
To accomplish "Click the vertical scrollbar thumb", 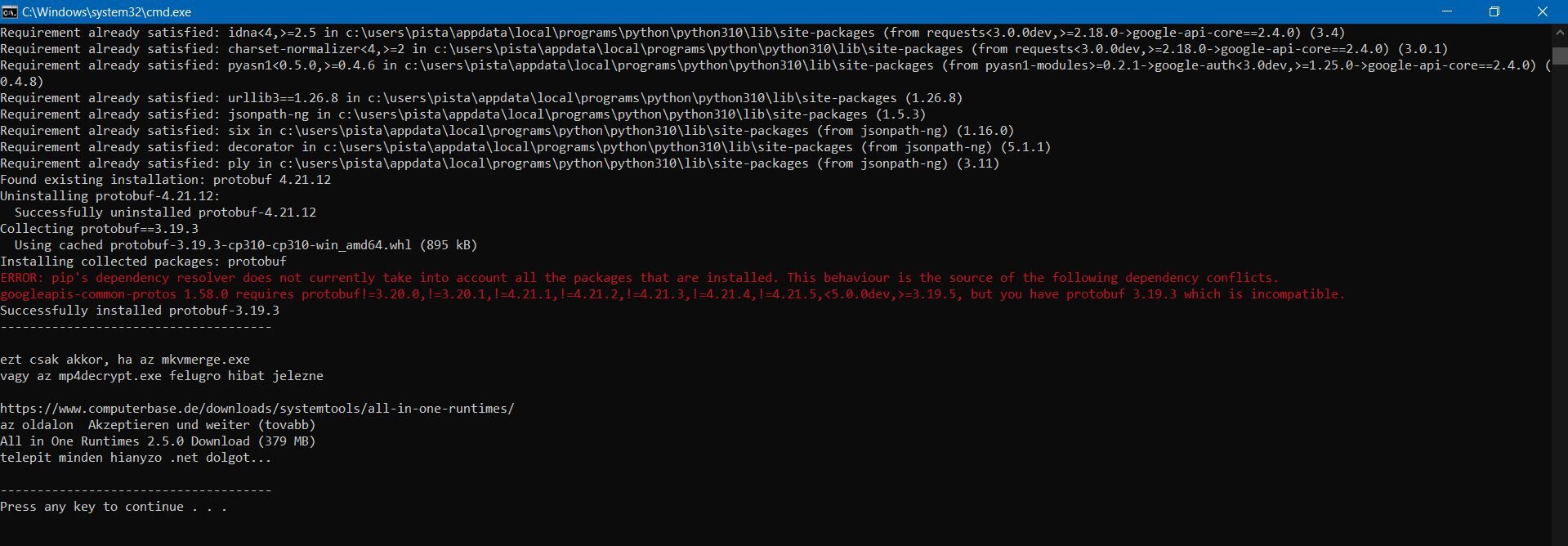I will tap(1559, 56).
